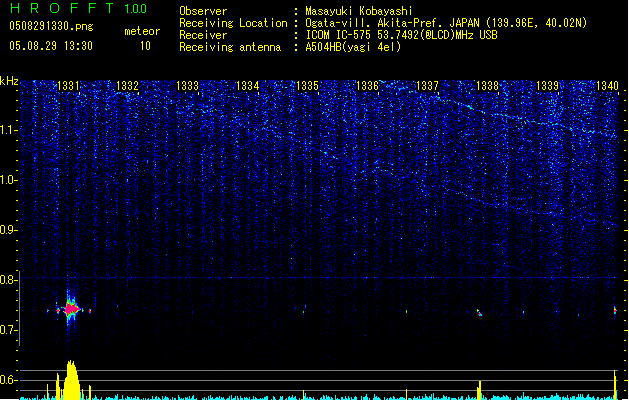The image size is (629, 400).
Task: Select the 1340 time marker
Action: 607,87
